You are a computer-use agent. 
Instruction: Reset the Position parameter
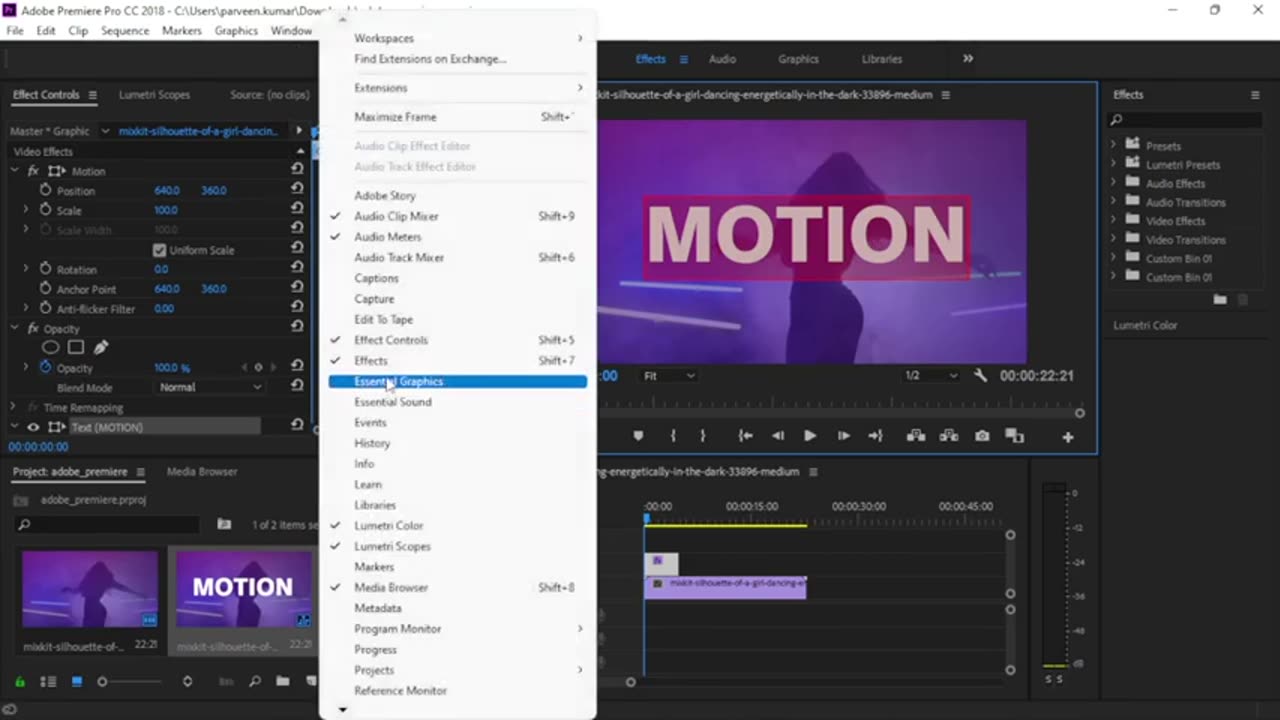pos(297,190)
